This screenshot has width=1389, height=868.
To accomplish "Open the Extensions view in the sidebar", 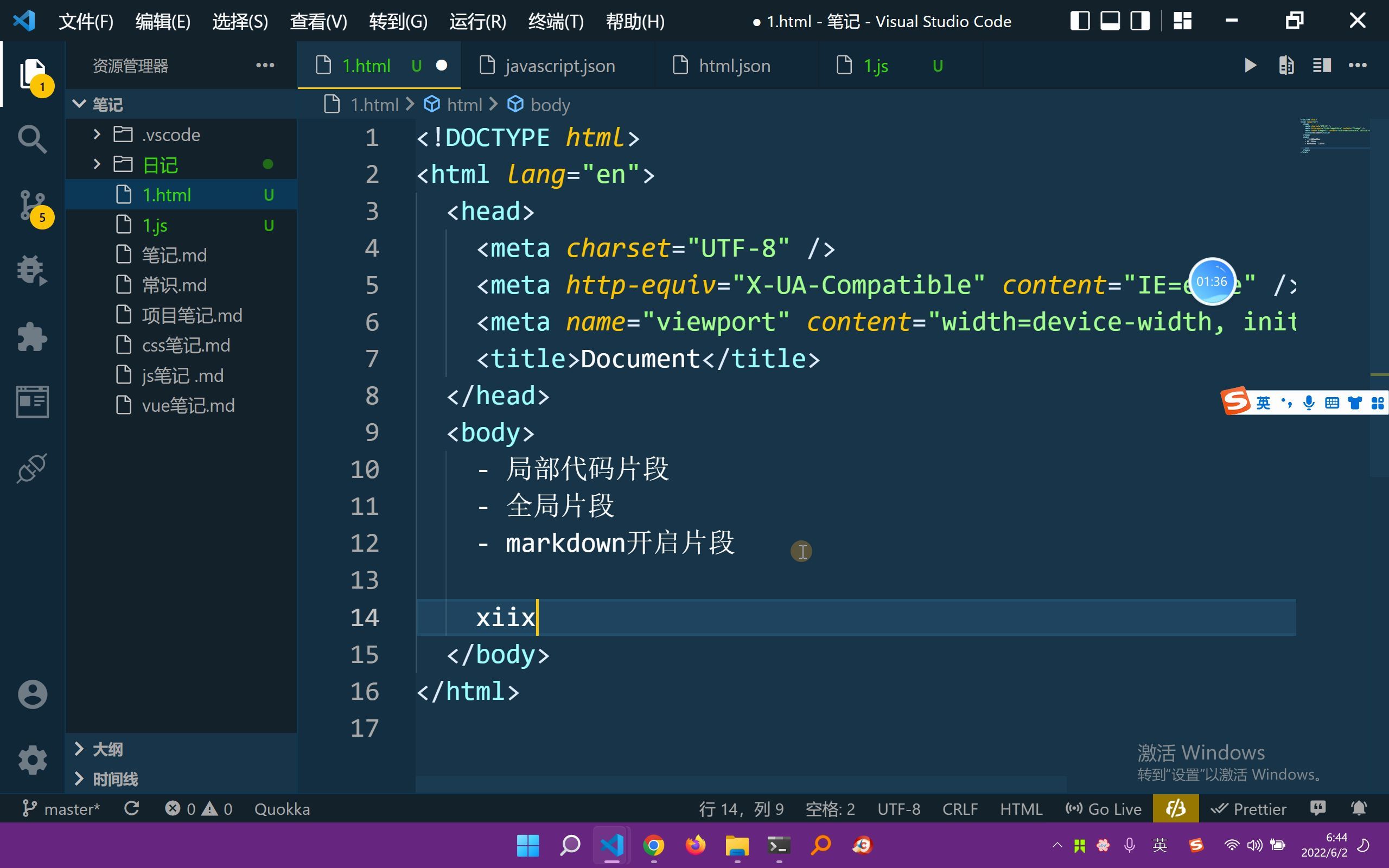I will [x=32, y=336].
